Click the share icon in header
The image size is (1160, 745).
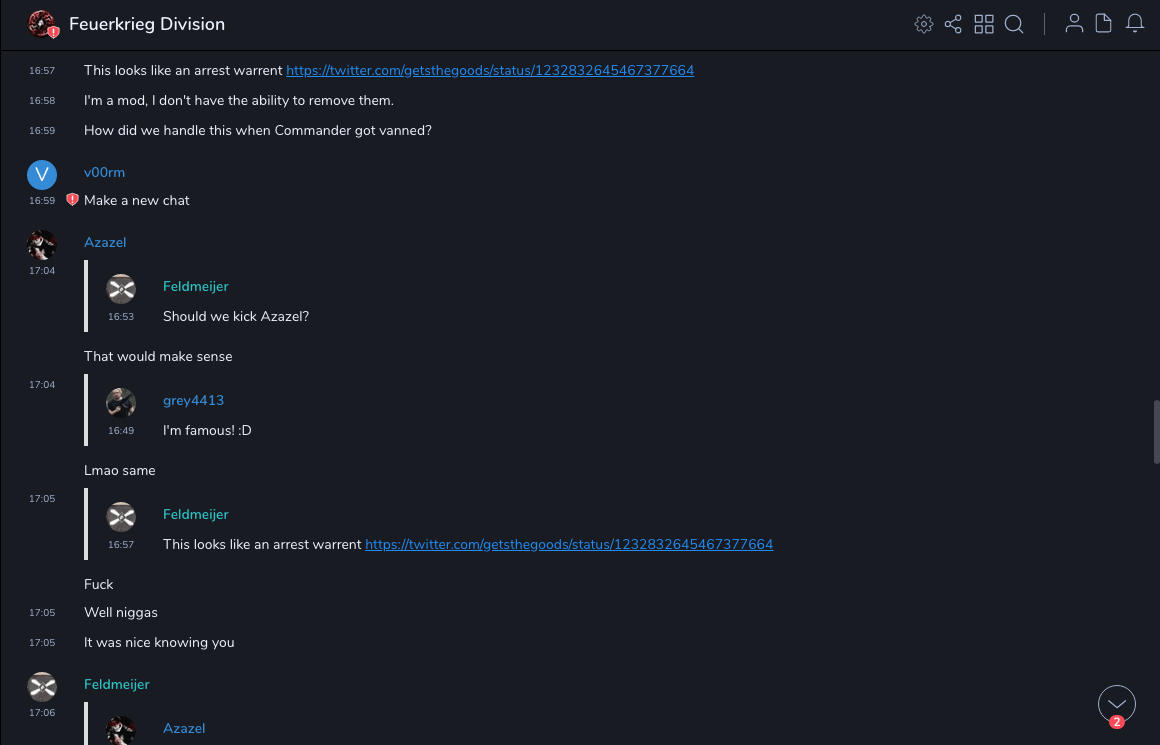[x=953, y=24]
